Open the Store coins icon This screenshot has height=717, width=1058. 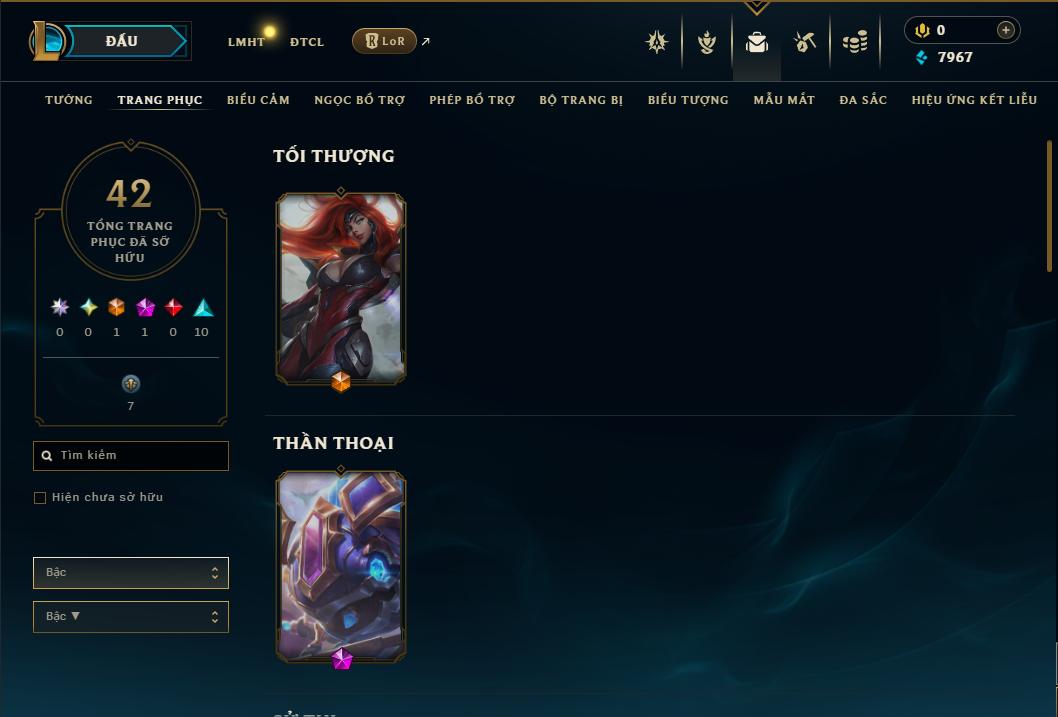855,42
